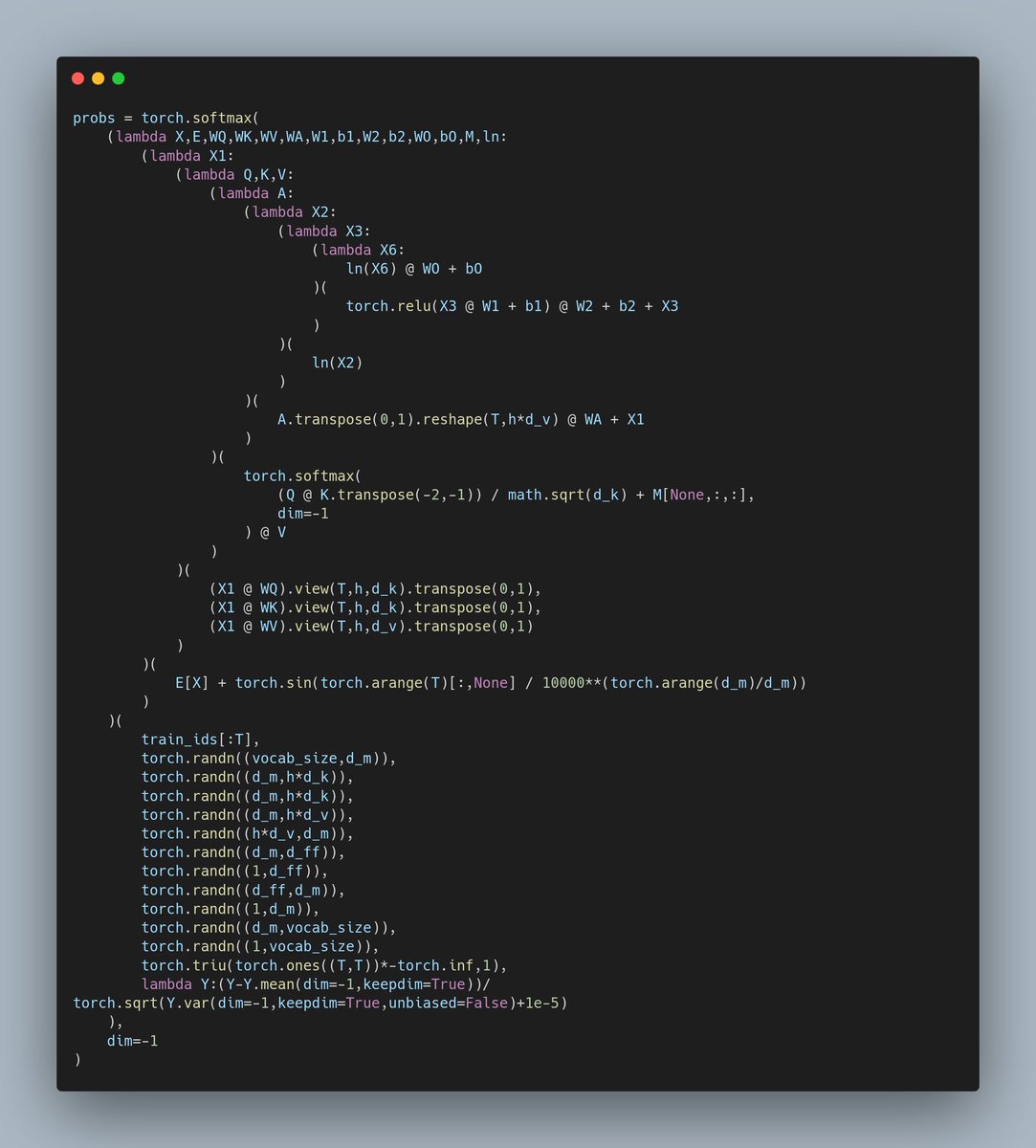
Task: Click the torch.randn((1,d_m)) line
Action: click(231, 909)
